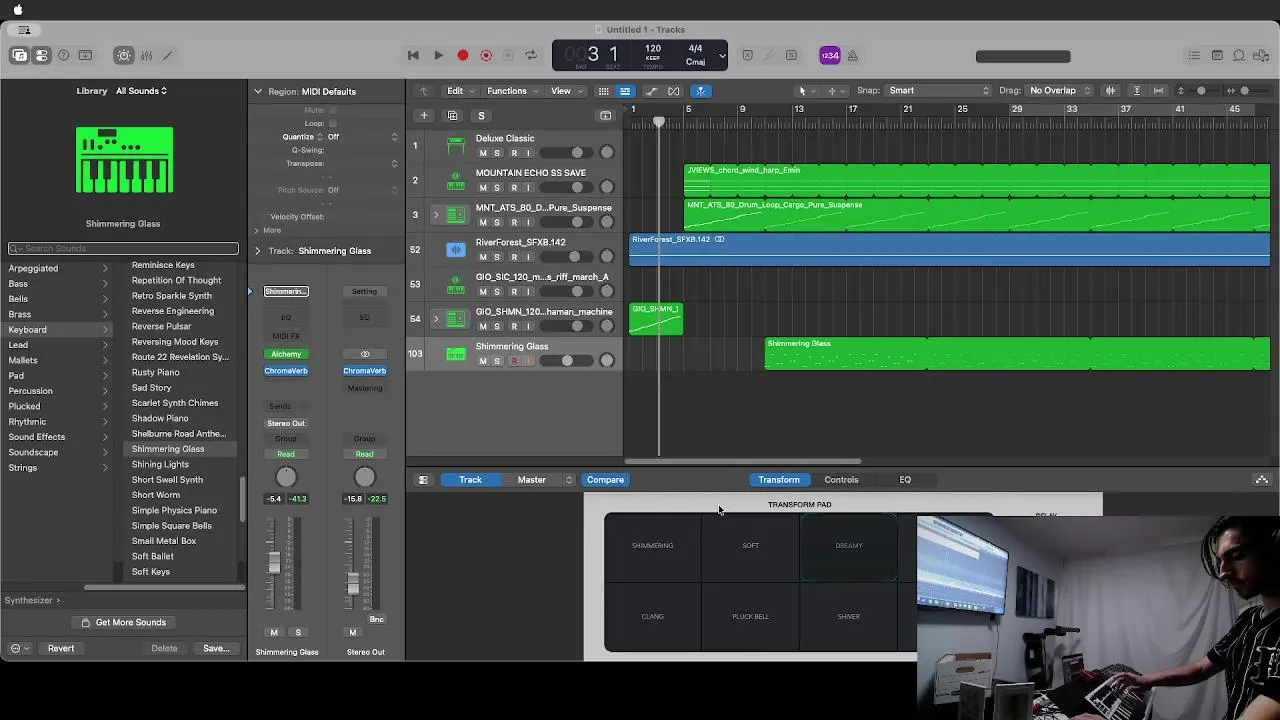Screen dimensions: 1280x720
Task: Collapse the Region MIDI Defaults section
Action: (x=258, y=91)
